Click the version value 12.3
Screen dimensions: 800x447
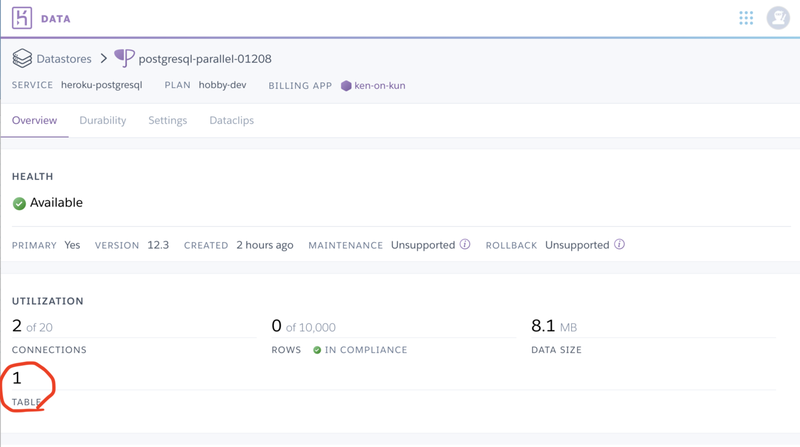click(158, 245)
